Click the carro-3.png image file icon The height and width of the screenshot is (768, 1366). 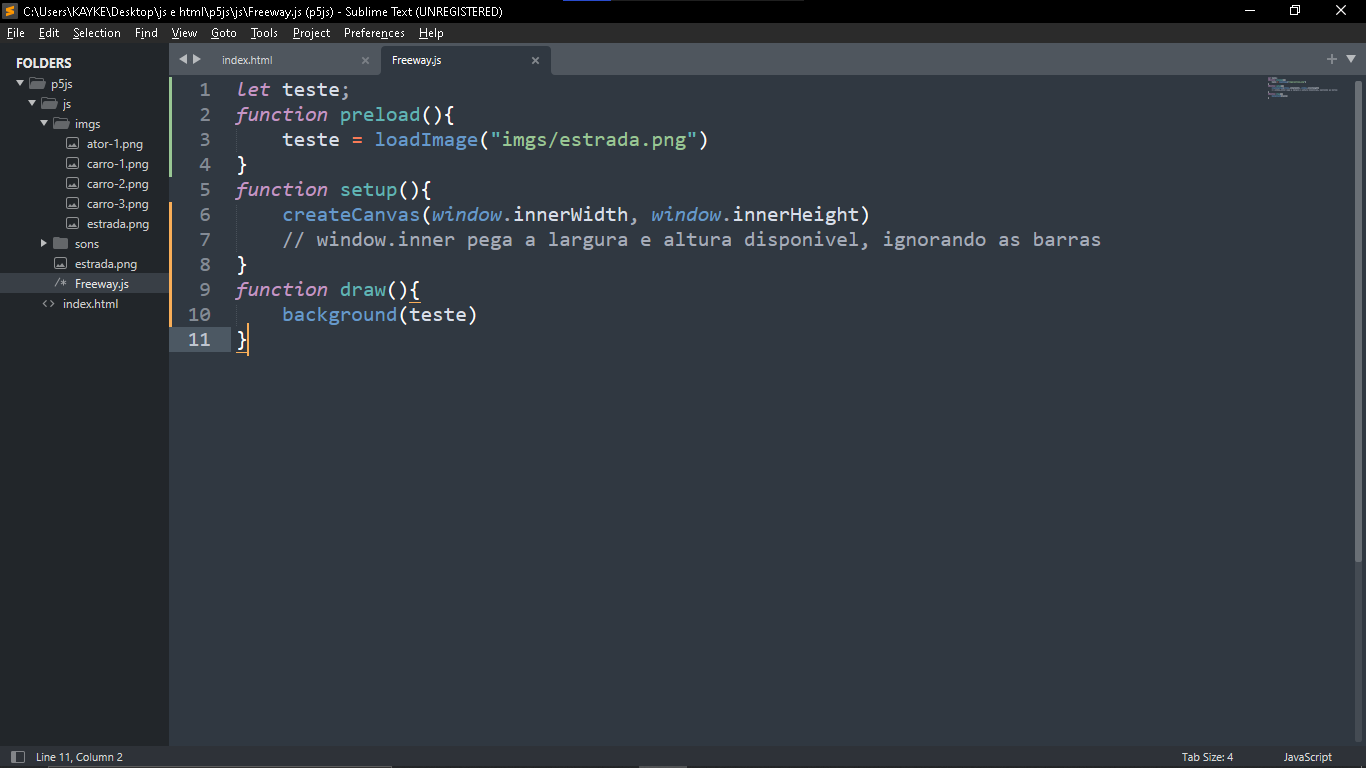click(72, 204)
